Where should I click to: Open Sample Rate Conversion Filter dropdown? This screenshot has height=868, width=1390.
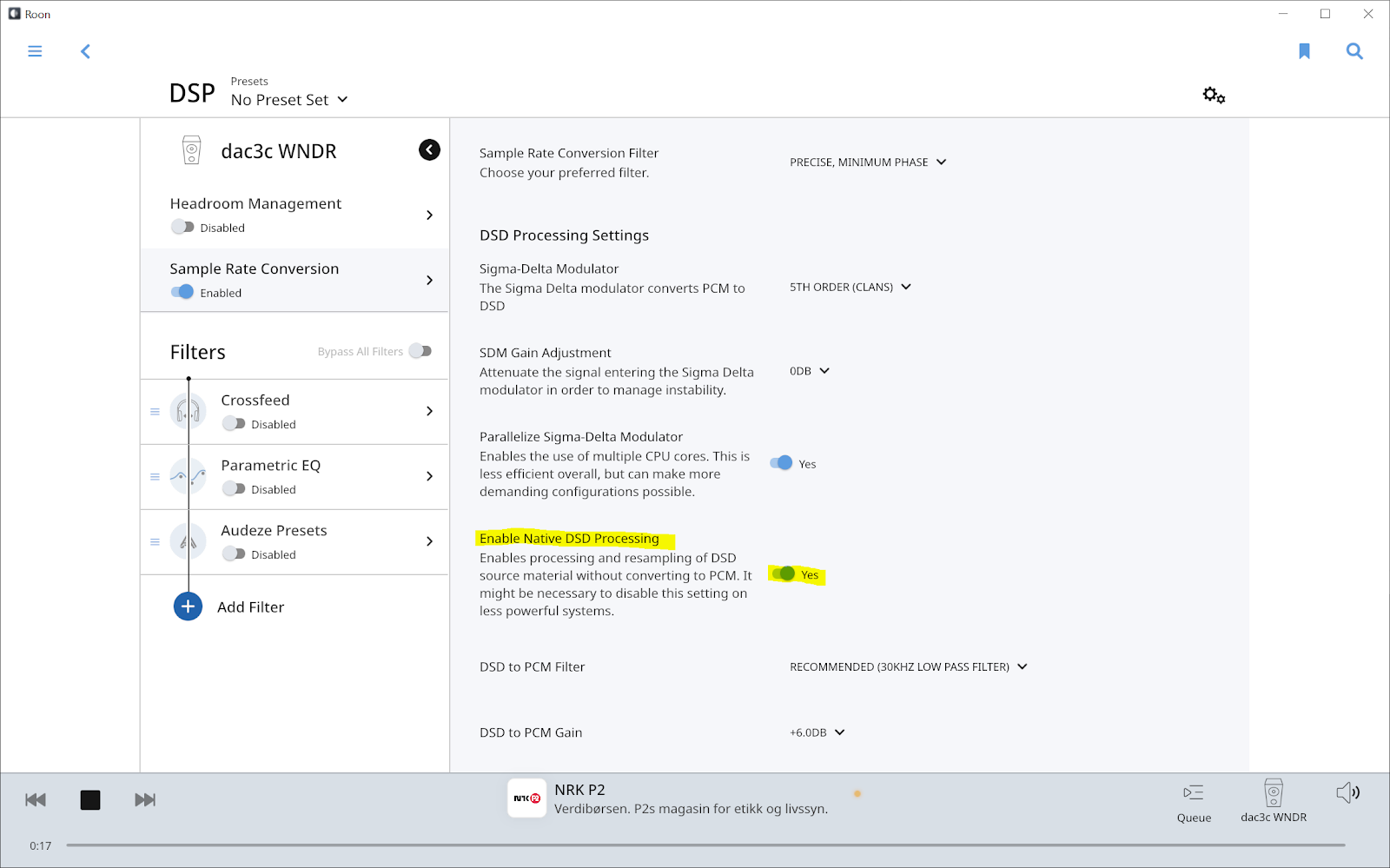point(868,162)
